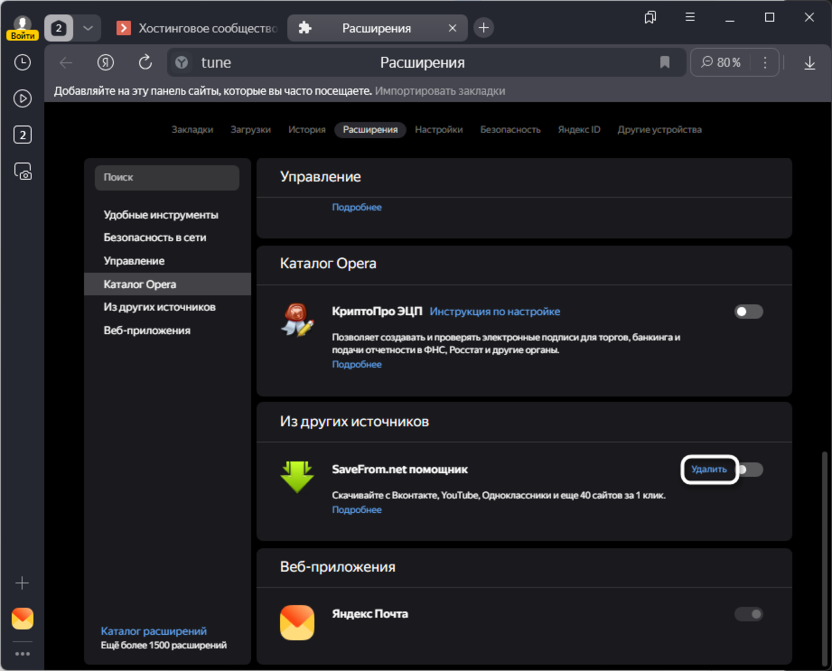This screenshot has width=832, height=671.
Task: Click Подробнее under КриптоПро ЭЦП
Action: 357,364
